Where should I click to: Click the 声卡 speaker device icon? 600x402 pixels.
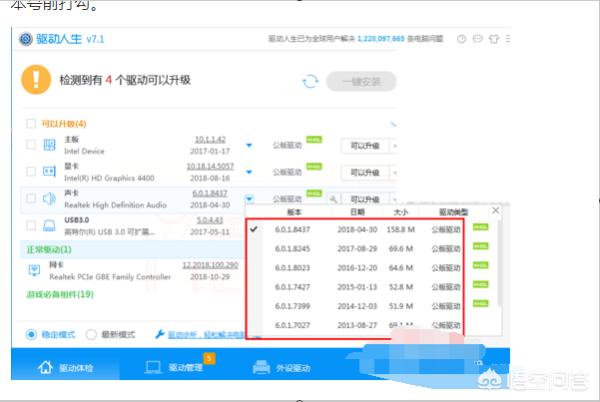click(x=50, y=199)
